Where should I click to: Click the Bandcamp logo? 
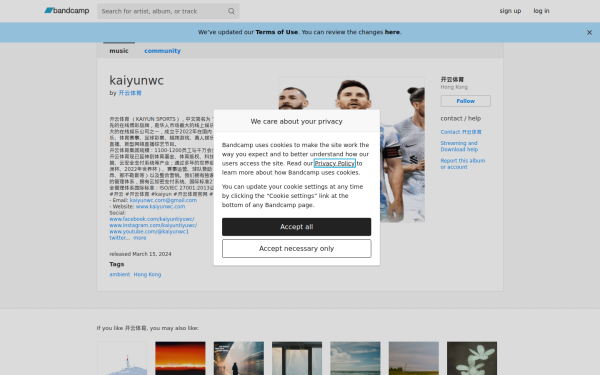click(67, 11)
